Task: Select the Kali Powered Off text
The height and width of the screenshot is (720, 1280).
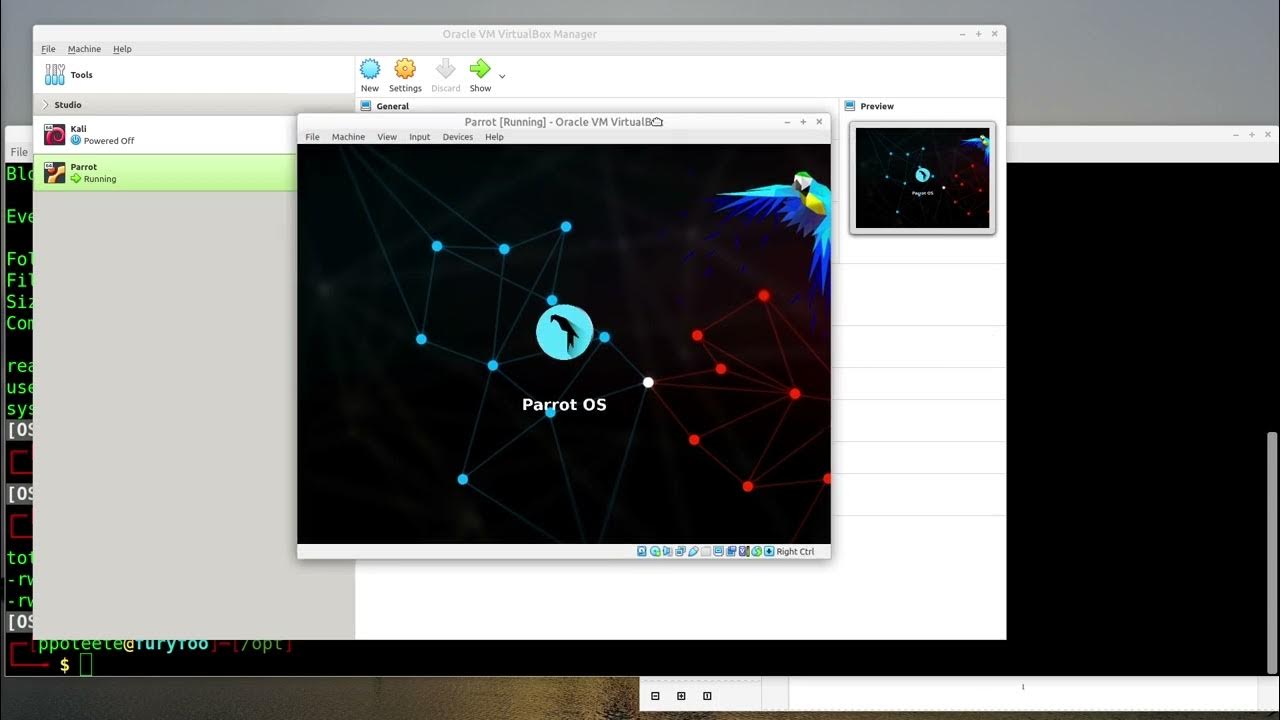Action: (109, 141)
